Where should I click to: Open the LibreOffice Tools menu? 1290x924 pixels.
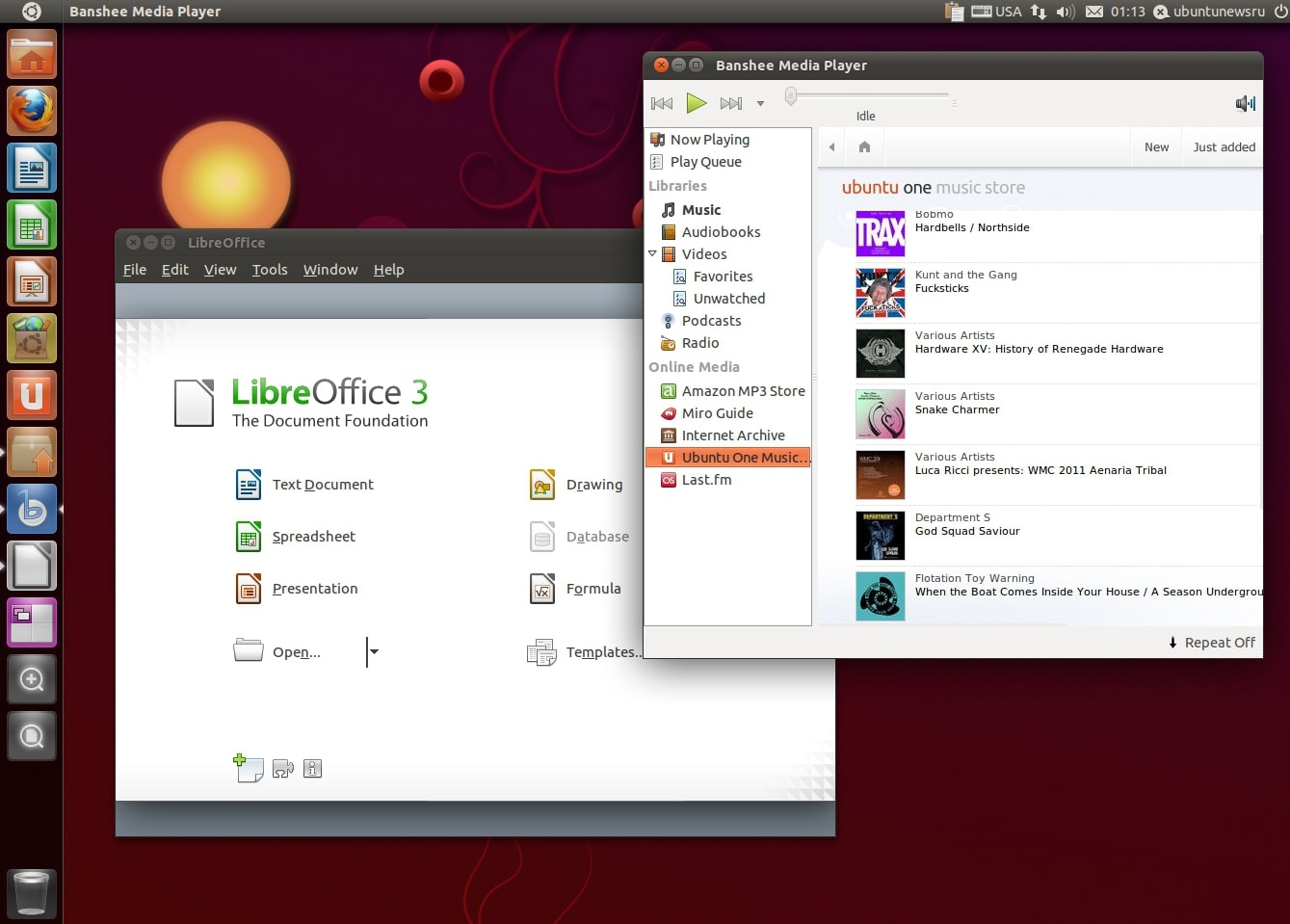click(x=270, y=270)
